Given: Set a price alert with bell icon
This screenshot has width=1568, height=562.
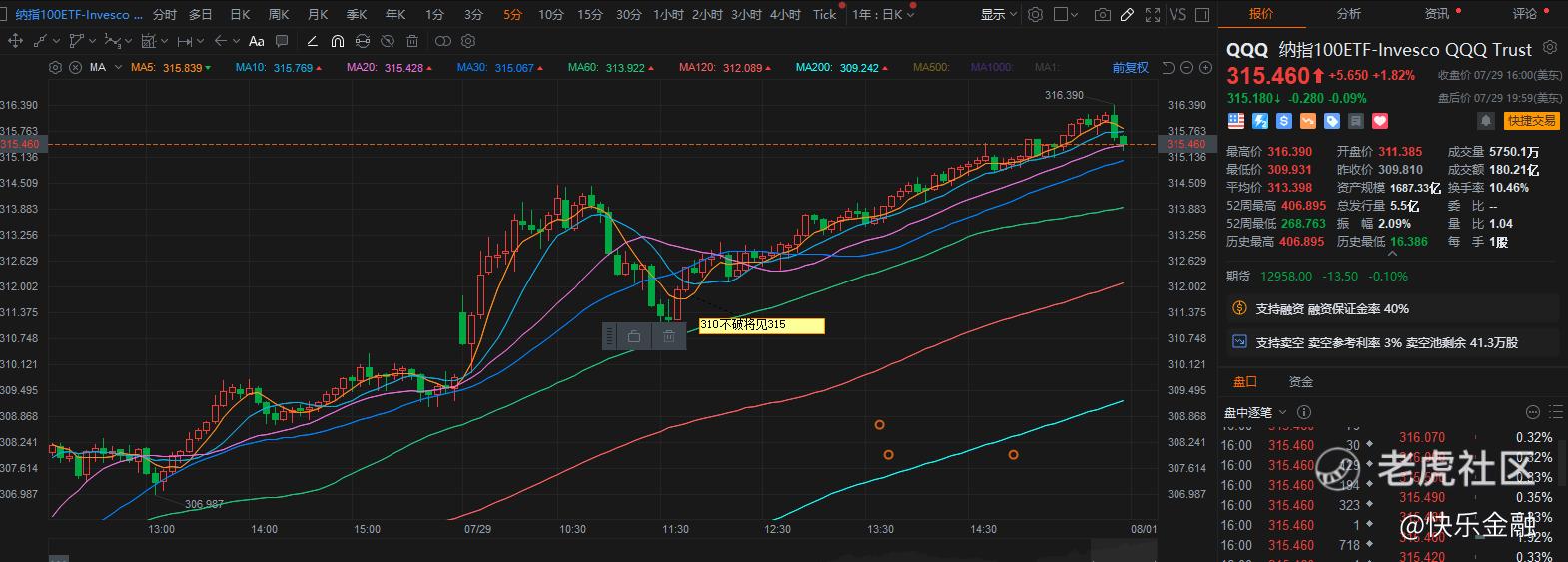Looking at the screenshot, I should (x=1486, y=121).
